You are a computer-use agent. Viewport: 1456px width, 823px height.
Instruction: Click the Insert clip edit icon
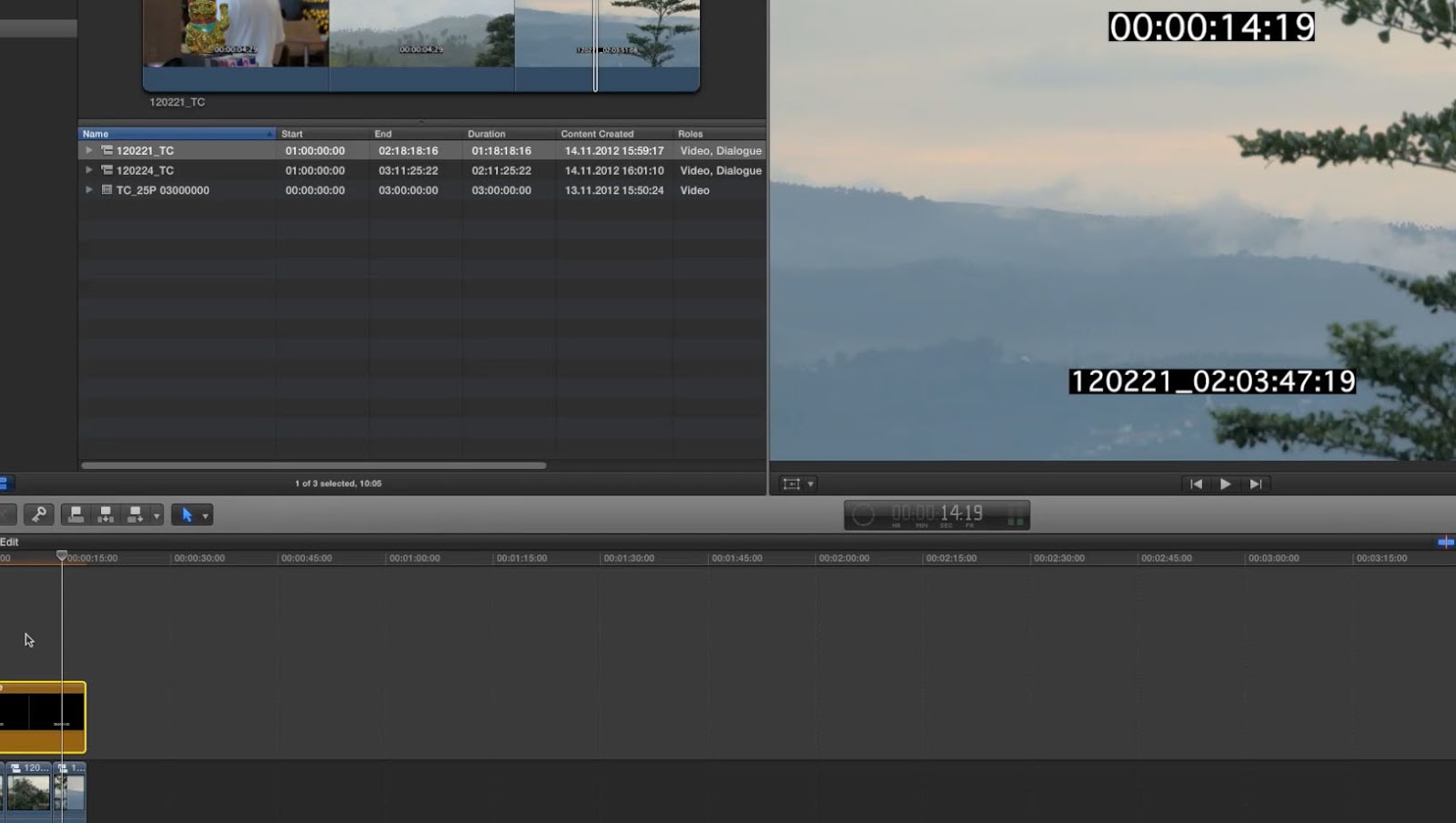[105, 514]
